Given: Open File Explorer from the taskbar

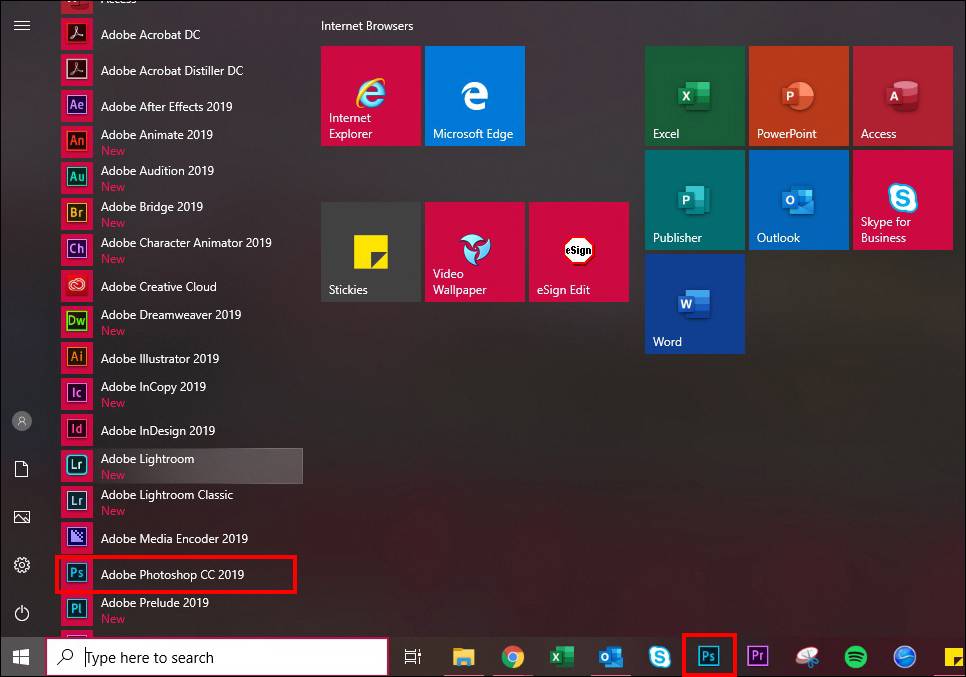Looking at the screenshot, I should click(x=464, y=657).
